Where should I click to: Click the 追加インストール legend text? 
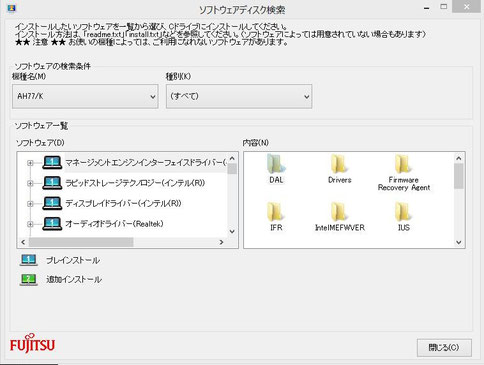(74, 279)
